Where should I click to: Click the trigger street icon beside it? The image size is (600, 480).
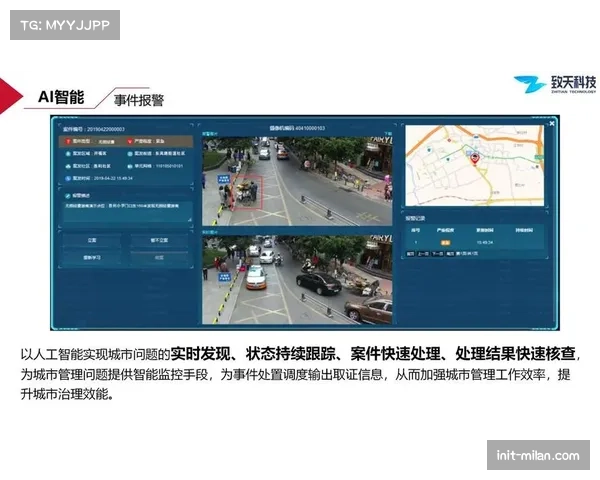[x=130, y=153]
